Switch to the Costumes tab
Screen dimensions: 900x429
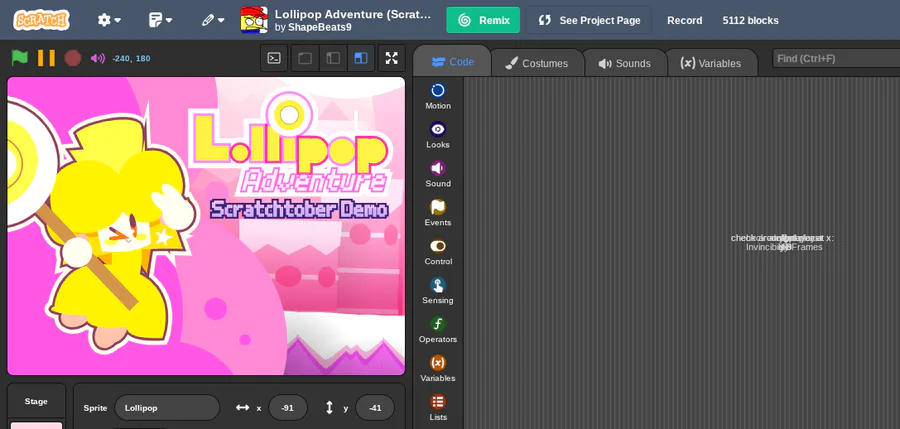(x=536, y=63)
